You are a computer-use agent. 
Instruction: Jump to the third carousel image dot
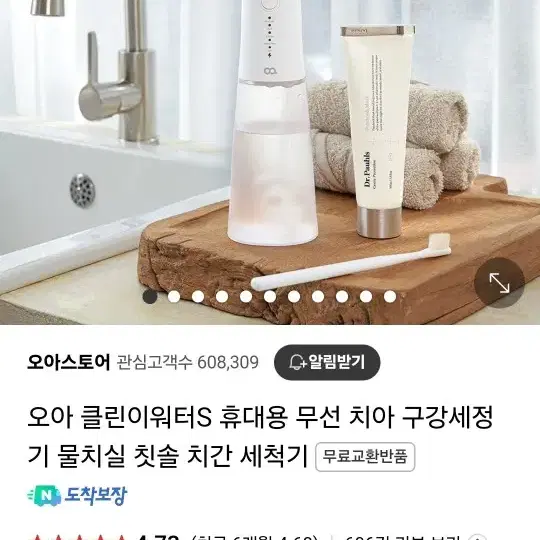point(198,297)
